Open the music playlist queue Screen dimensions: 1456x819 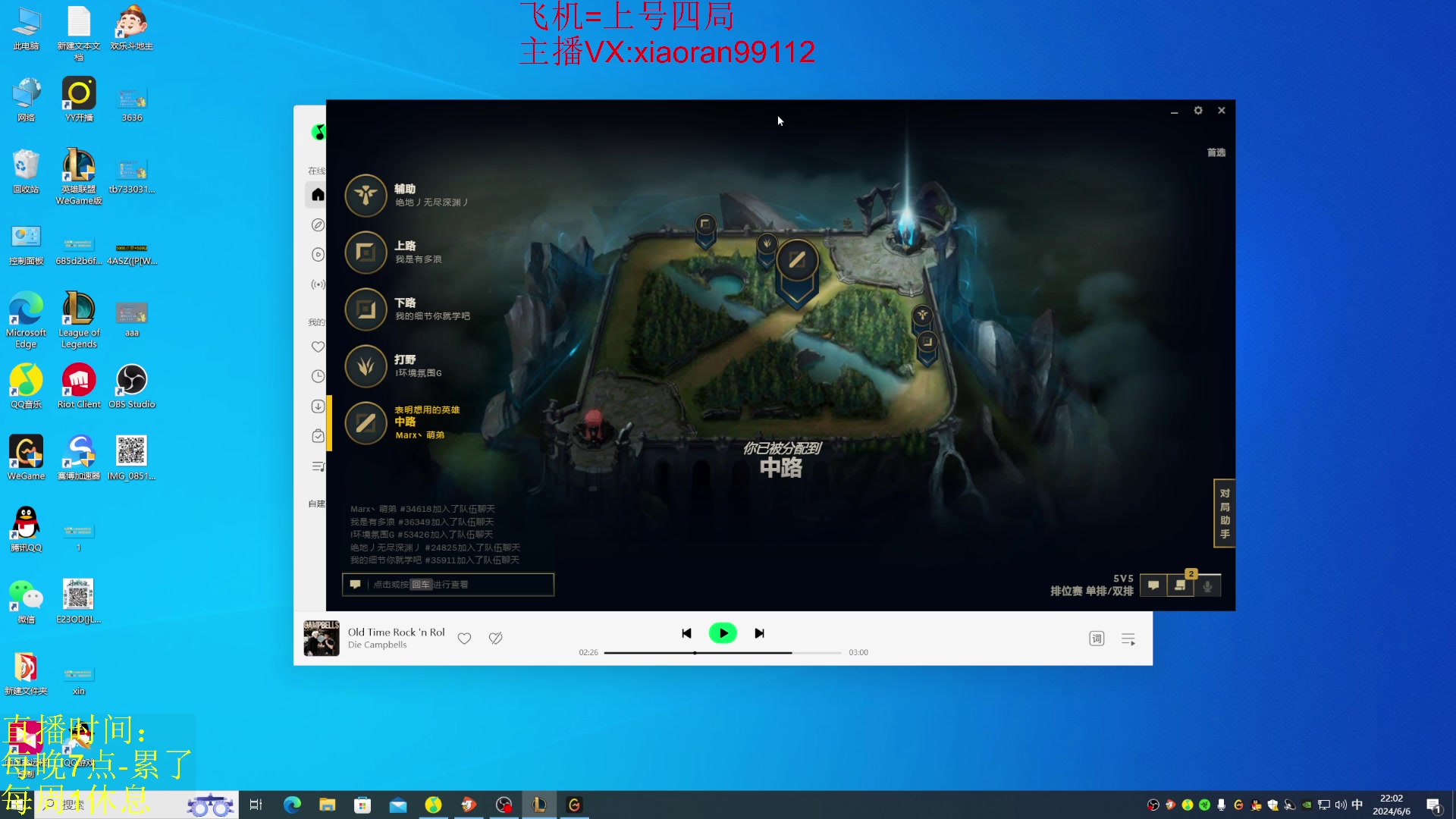click(1128, 639)
